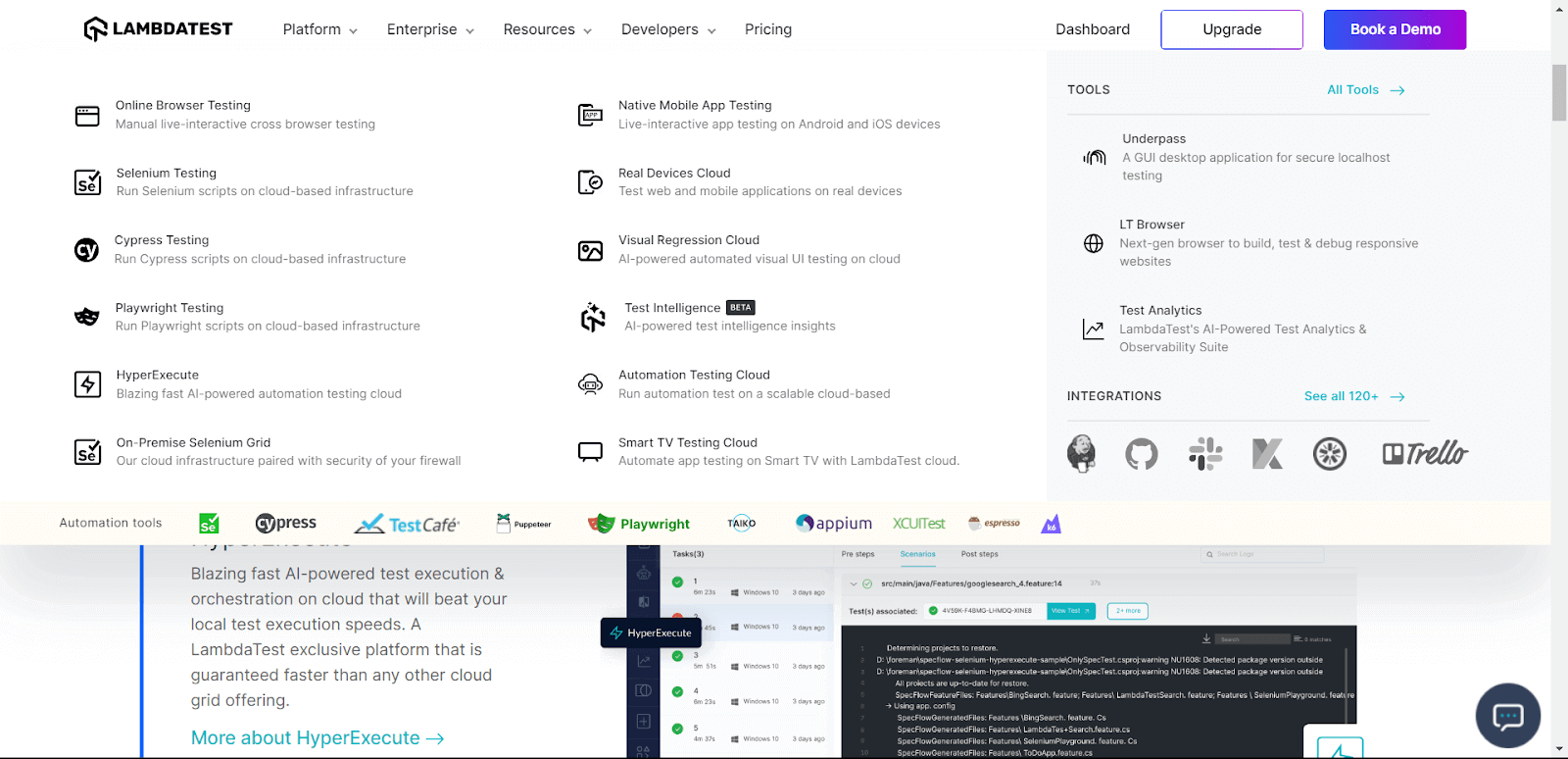The height and width of the screenshot is (759, 1568).
Task: Open the LT Browser tool title
Action: point(1152,225)
